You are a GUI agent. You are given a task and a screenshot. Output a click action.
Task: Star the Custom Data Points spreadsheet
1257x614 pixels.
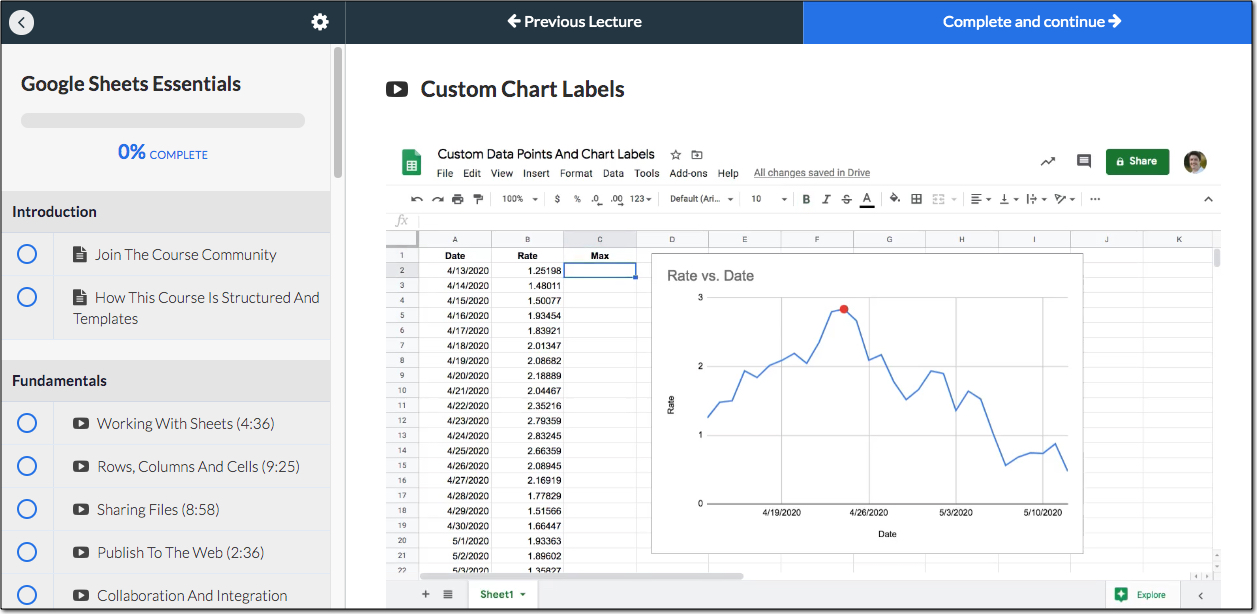coord(676,155)
